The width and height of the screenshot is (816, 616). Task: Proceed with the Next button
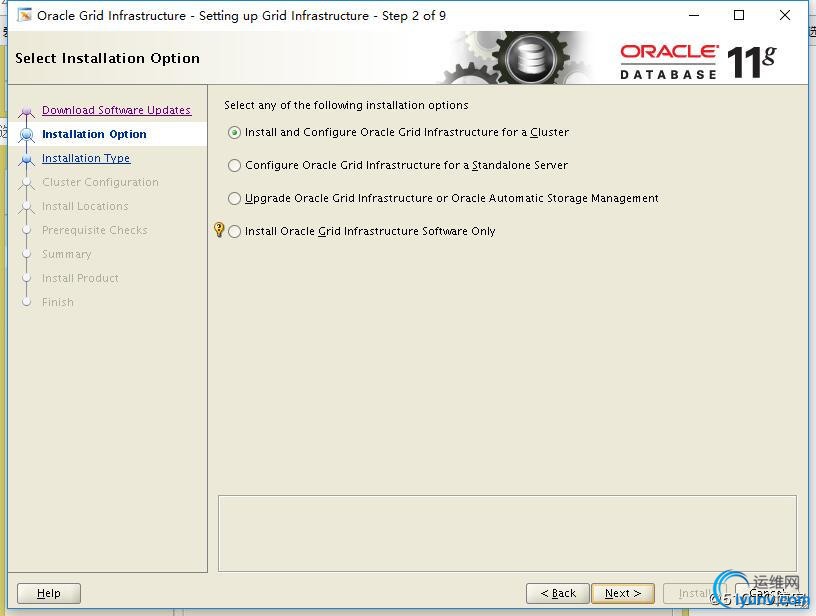click(x=623, y=593)
